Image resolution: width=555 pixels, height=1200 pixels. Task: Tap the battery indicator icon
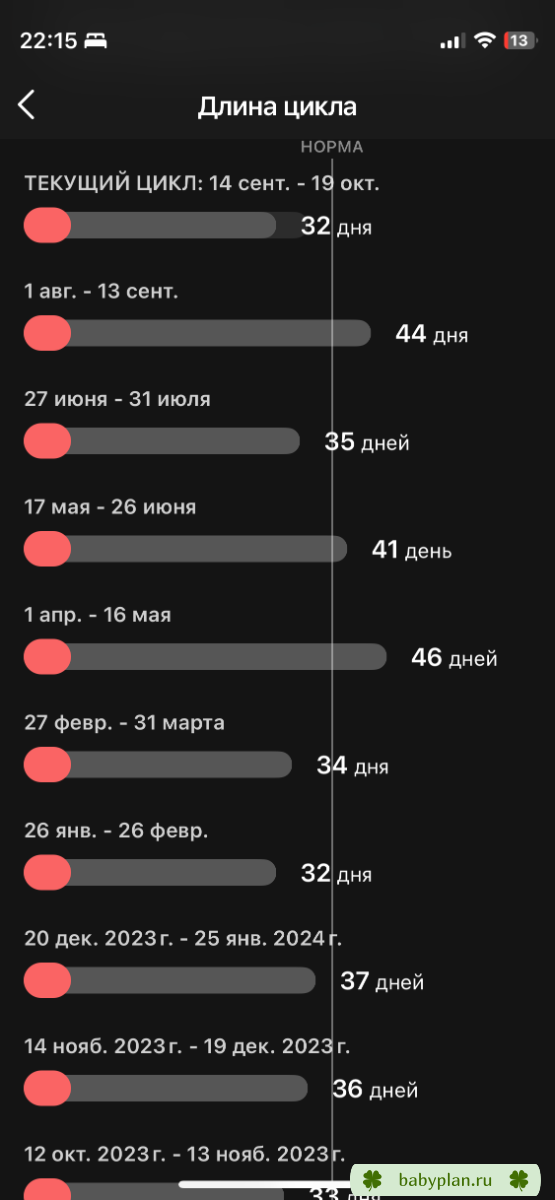pyautogui.click(x=519, y=40)
